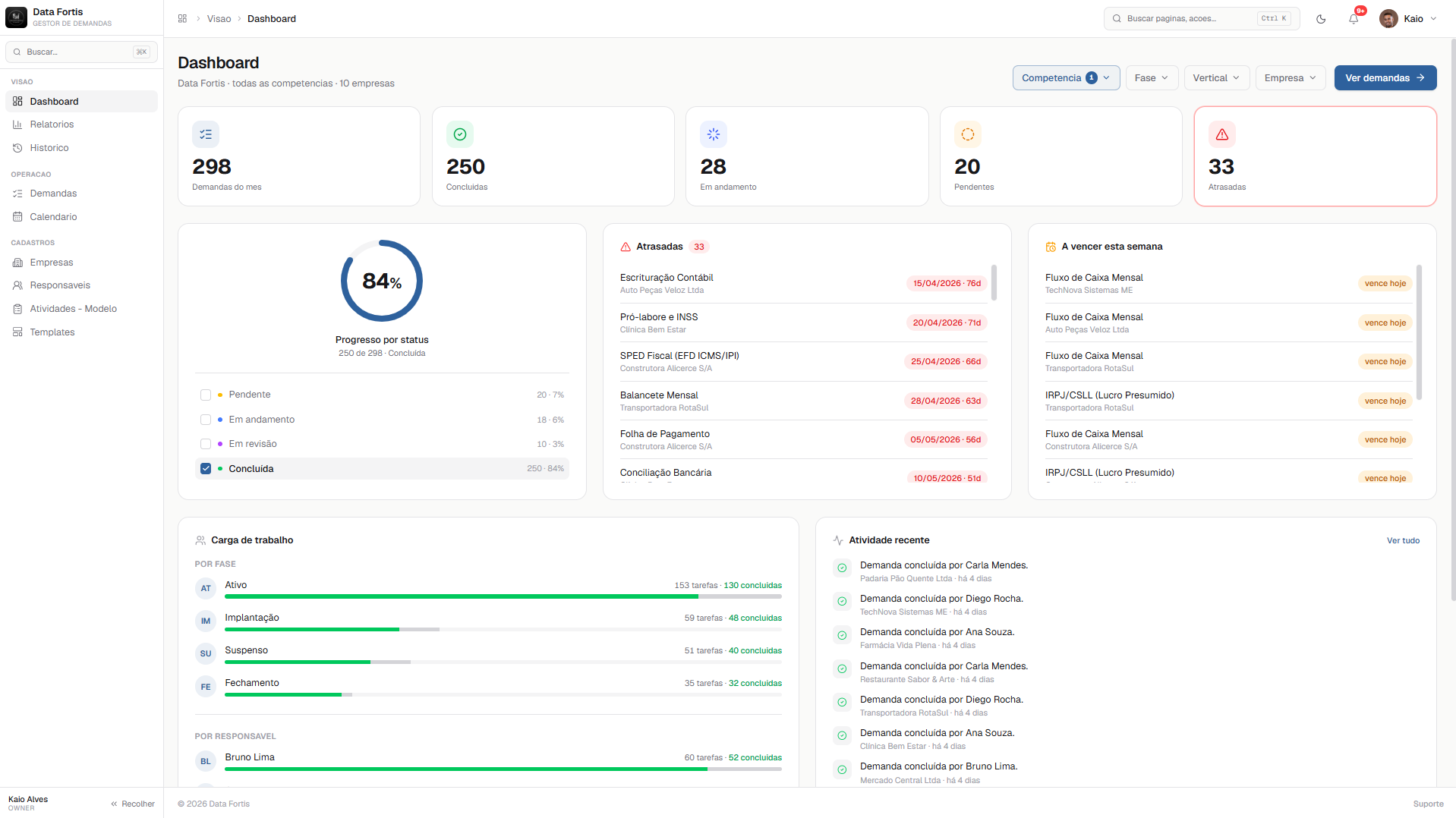
Task: Click the calendar icon beside A vencer esta semana
Action: pyautogui.click(x=1051, y=247)
